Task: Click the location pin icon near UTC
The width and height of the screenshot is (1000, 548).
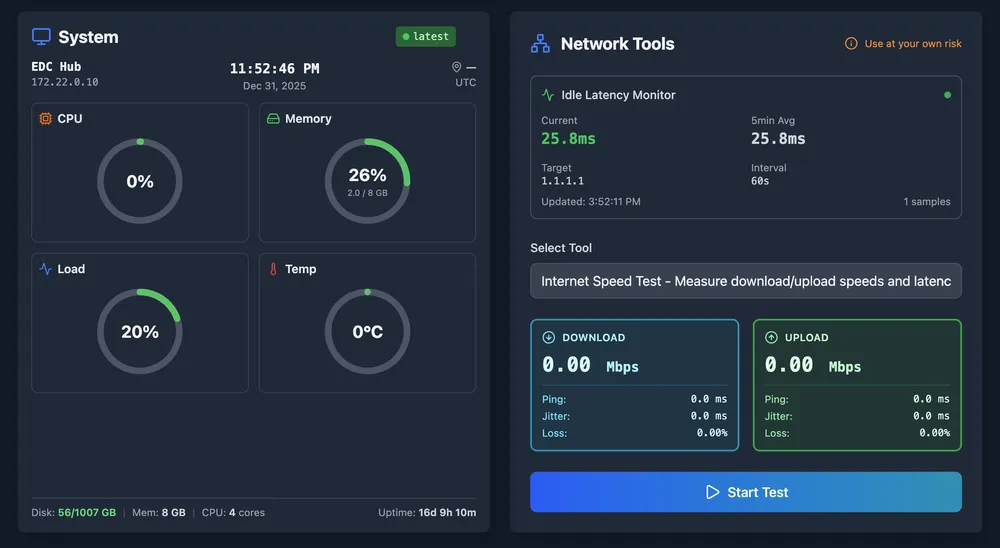Action: point(457,67)
